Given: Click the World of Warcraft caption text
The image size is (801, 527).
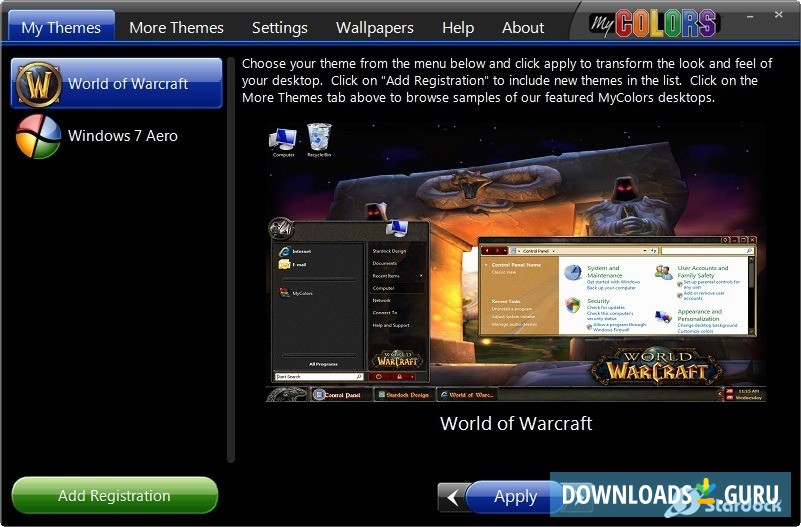Looking at the screenshot, I should [516, 423].
